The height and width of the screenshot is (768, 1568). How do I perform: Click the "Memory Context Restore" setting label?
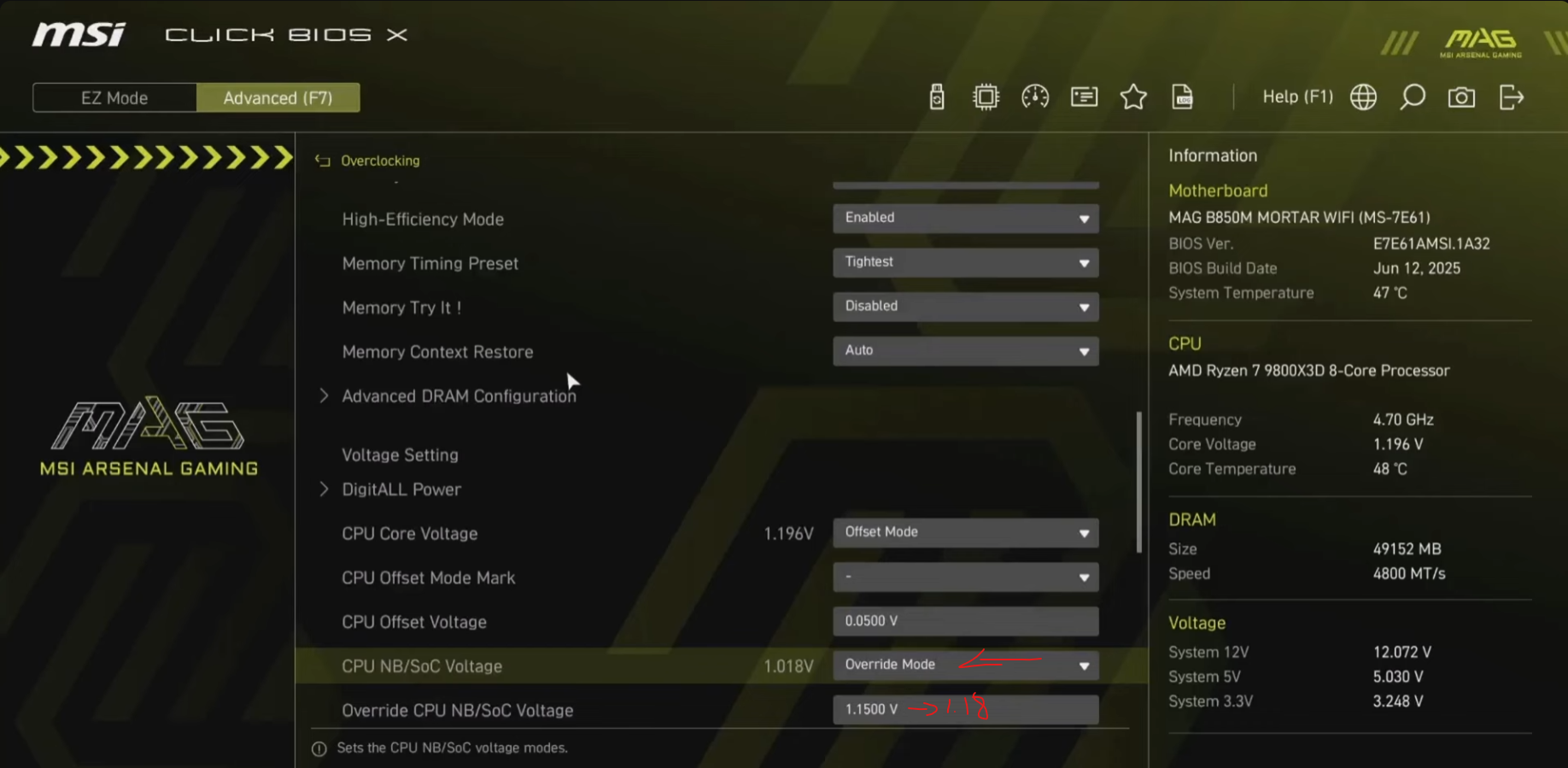click(437, 352)
